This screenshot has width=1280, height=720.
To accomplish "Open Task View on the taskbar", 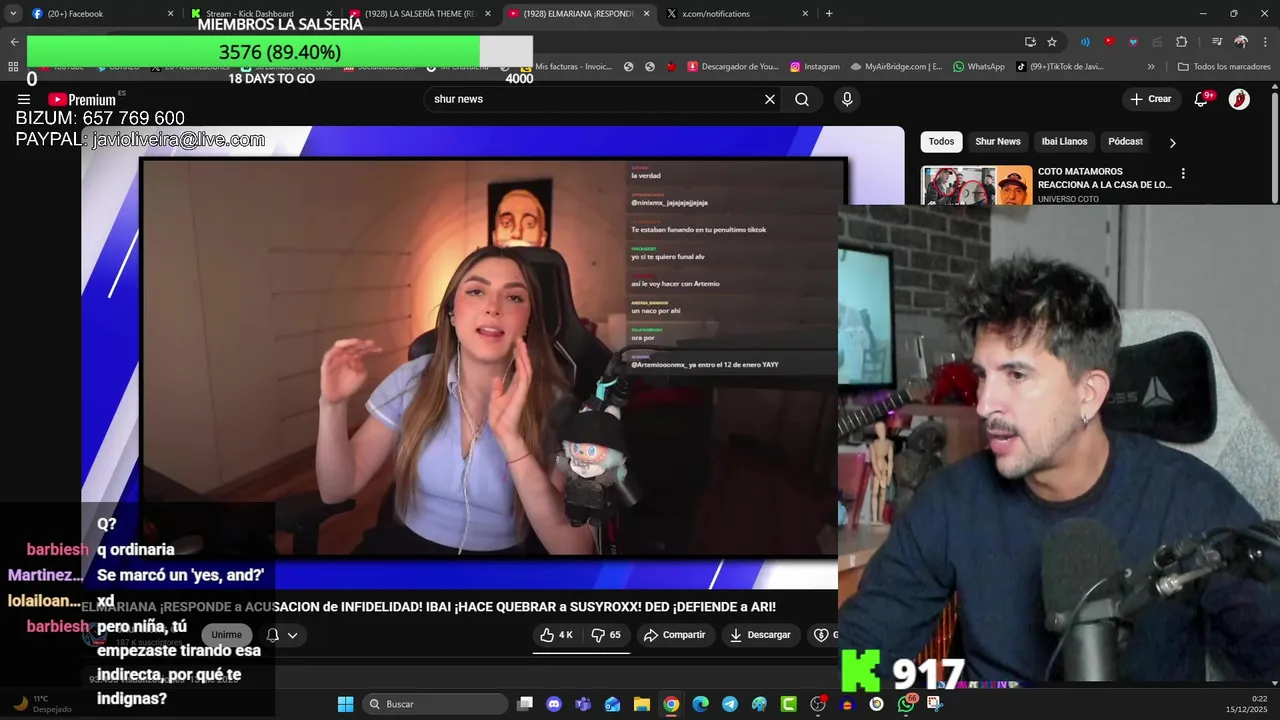I will [525, 704].
